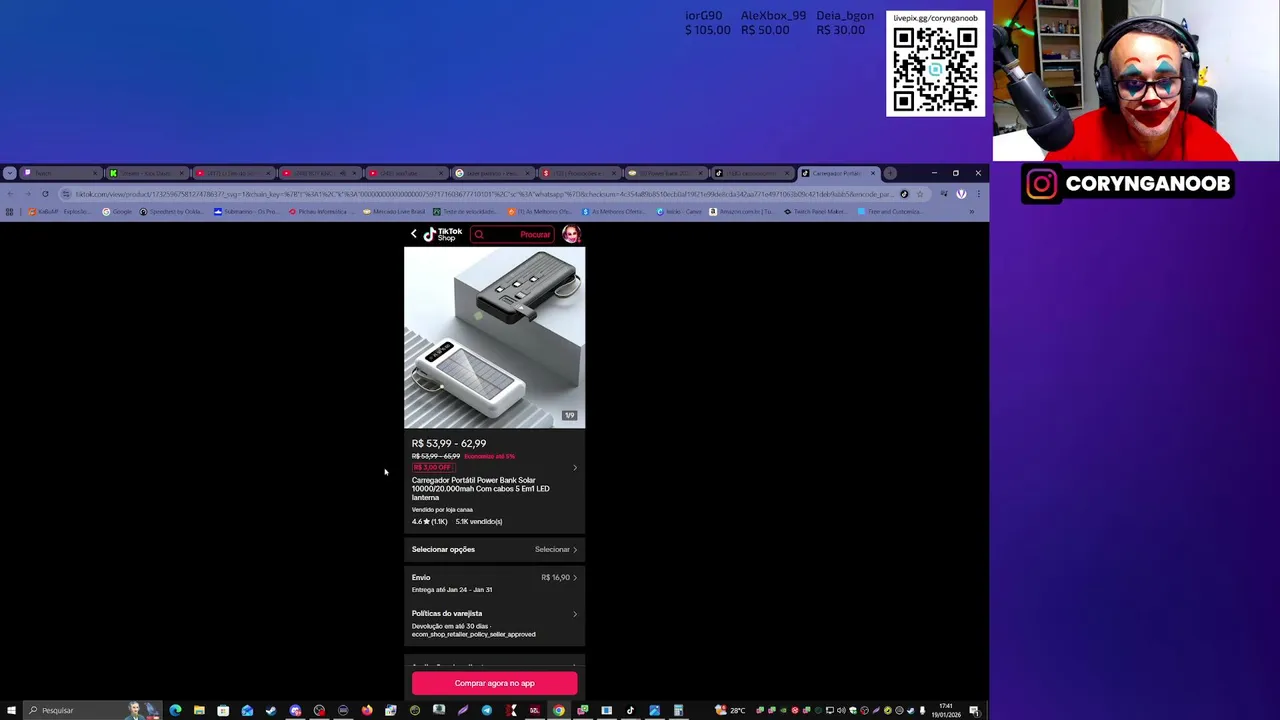The width and height of the screenshot is (1280, 720).
Task: Open the weather 28°C taskbar widget
Action: tap(730, 710)
